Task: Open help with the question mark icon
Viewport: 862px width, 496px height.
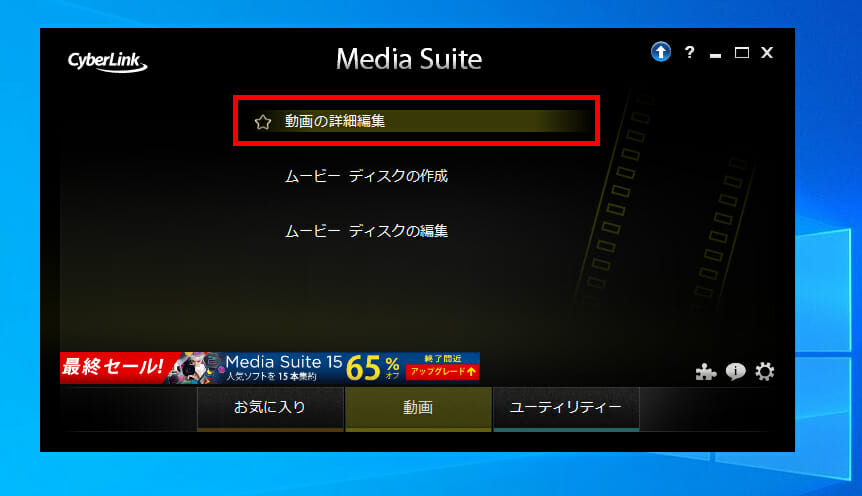Action: click(689, 52)
